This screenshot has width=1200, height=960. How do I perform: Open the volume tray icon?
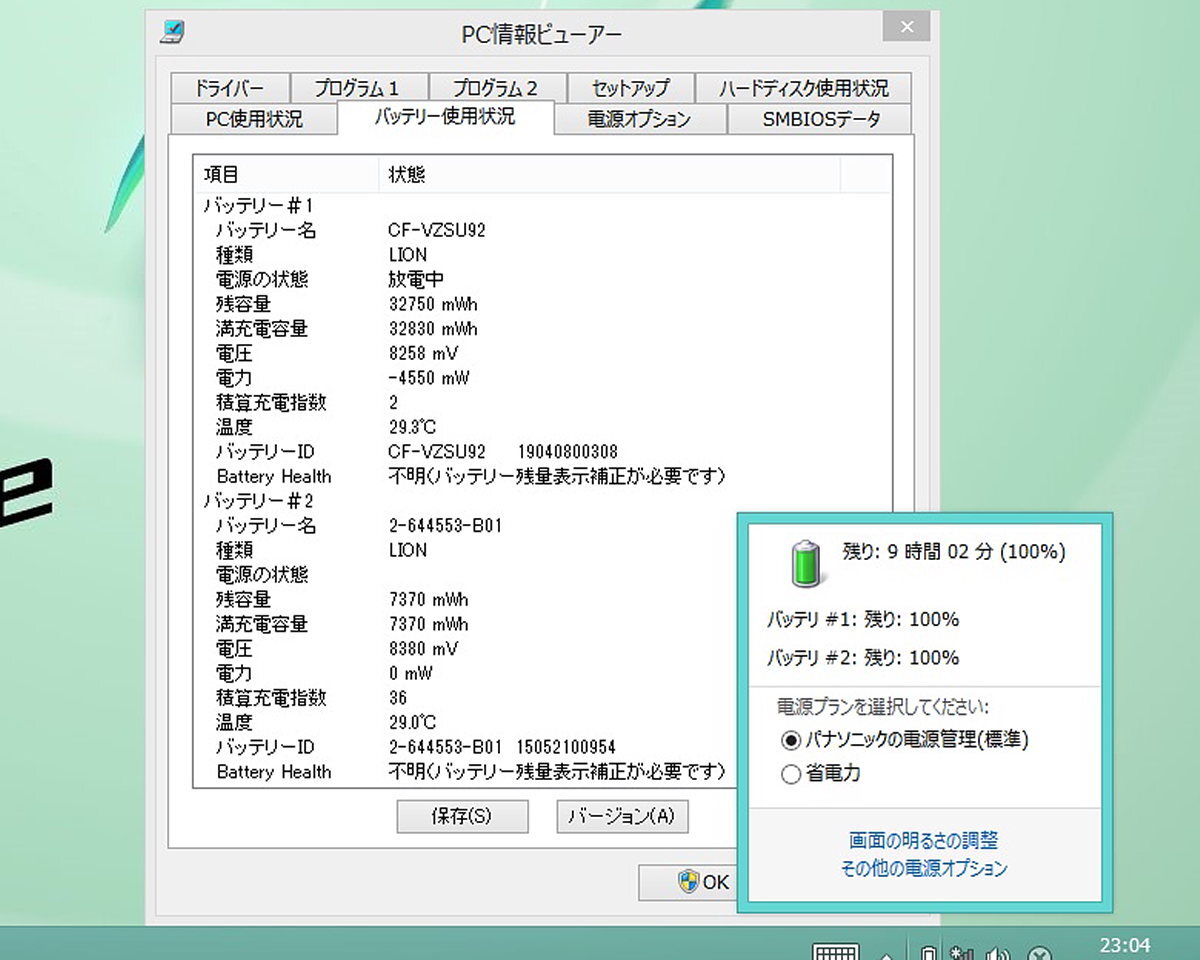coord(997,953)
